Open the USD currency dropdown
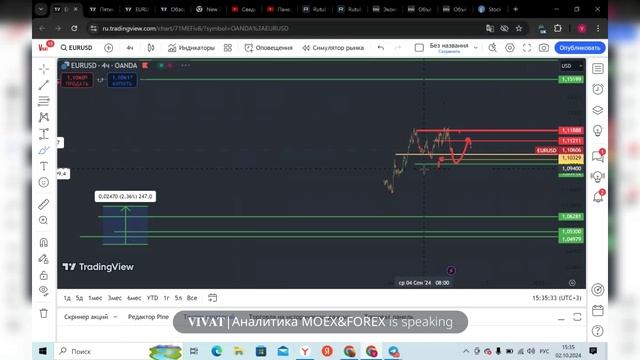Screen dimensions: 640x360 571,66
